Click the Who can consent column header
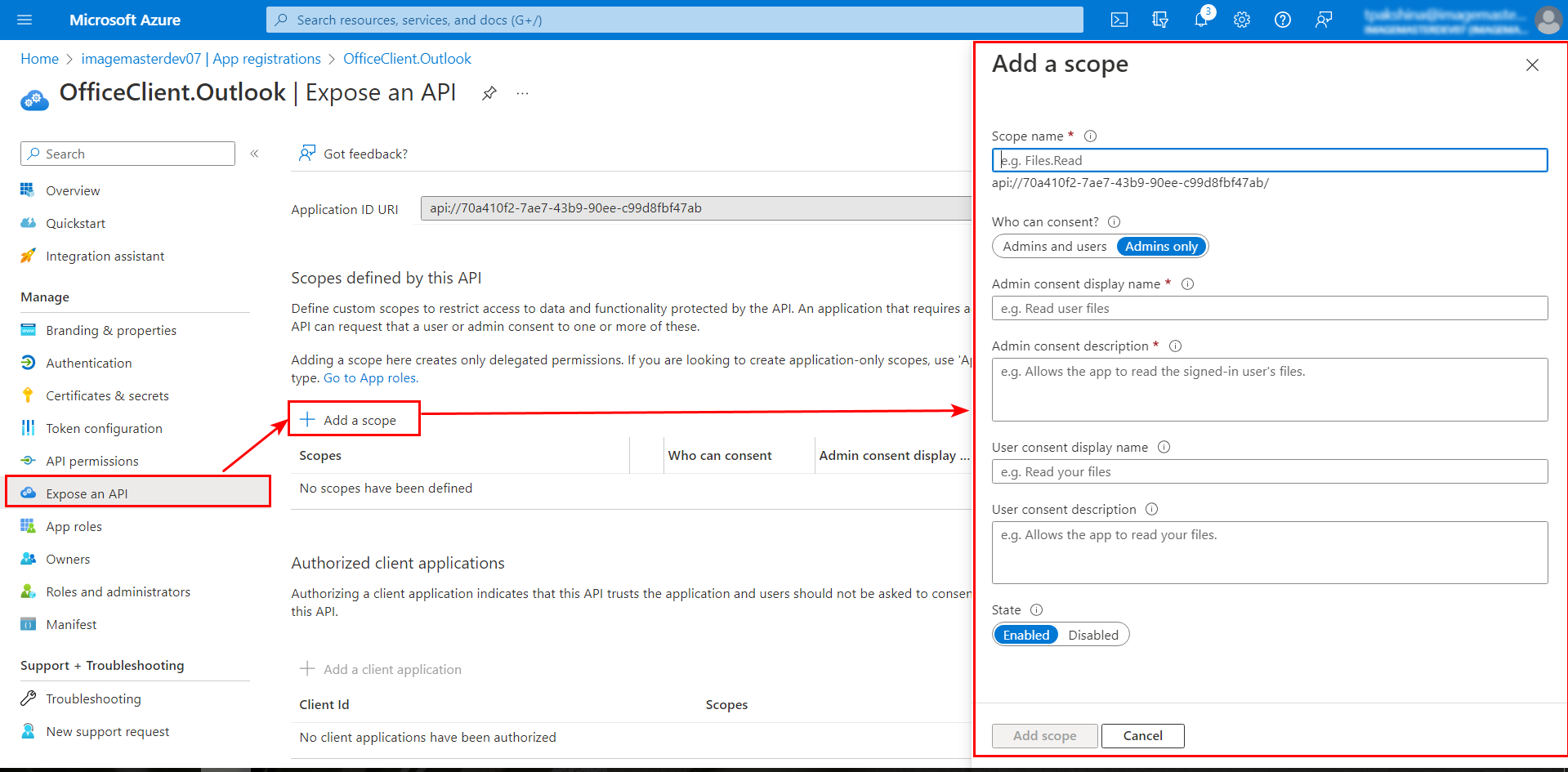 [720, 455]
